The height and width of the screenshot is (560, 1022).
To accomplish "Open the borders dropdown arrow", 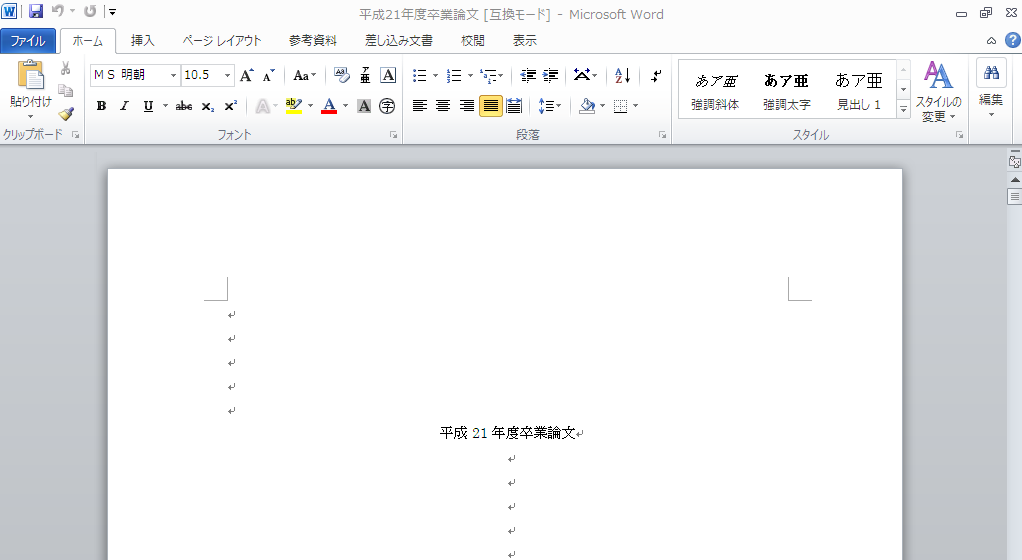I will point(635,106).
